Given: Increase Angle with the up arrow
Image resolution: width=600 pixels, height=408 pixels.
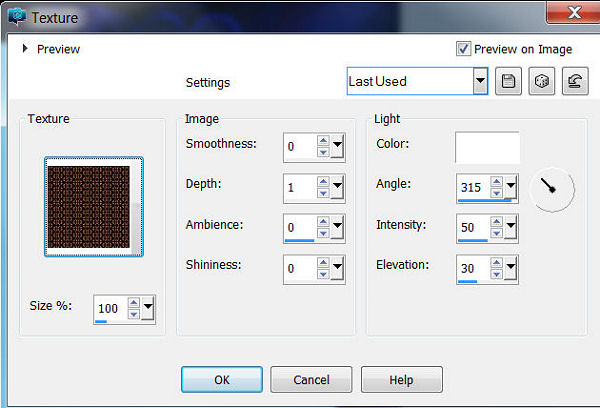Looking at the screenshot, I should tap(497, 181).
